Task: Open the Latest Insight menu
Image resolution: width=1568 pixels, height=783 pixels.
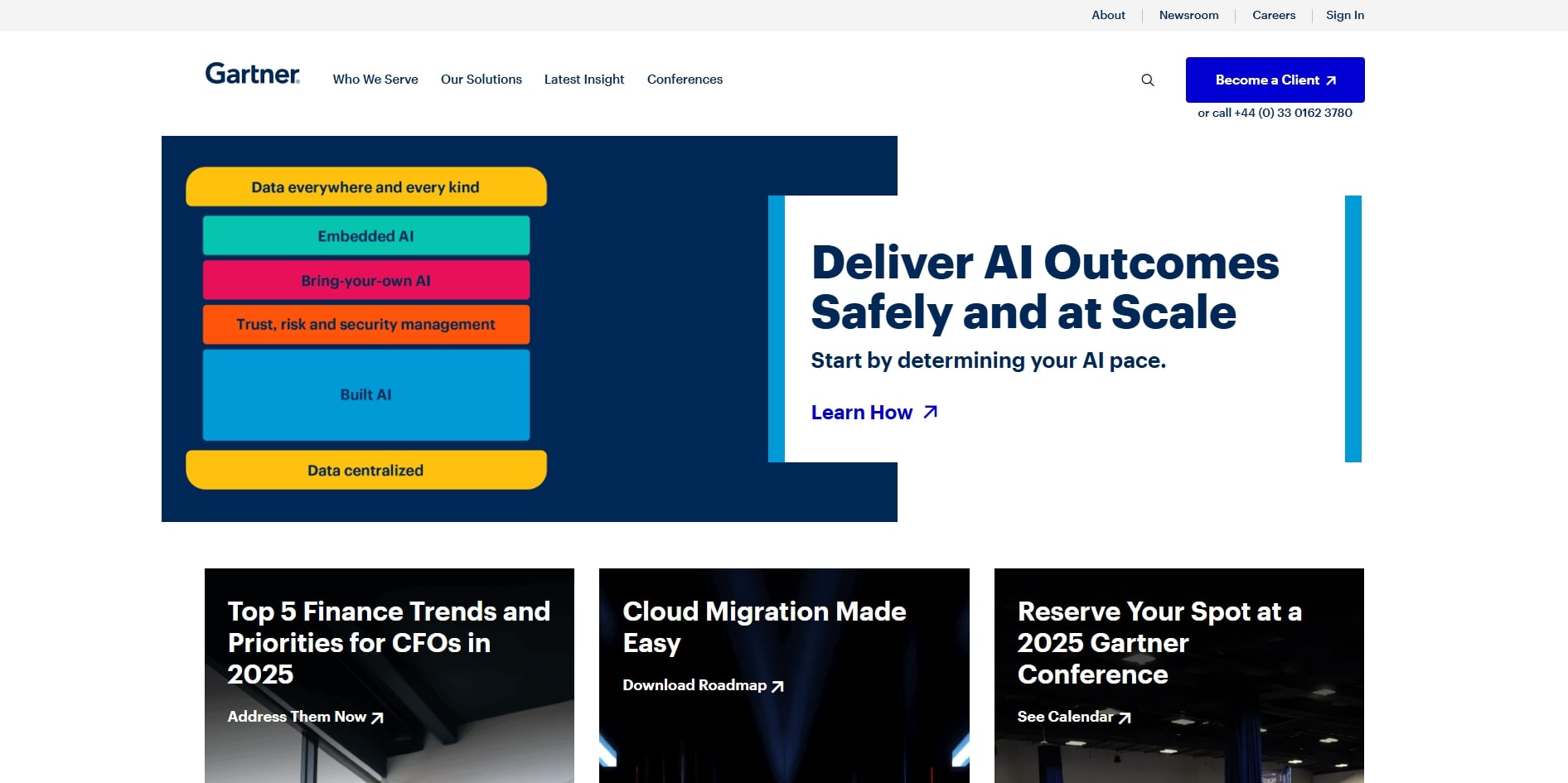Action: 584,80
